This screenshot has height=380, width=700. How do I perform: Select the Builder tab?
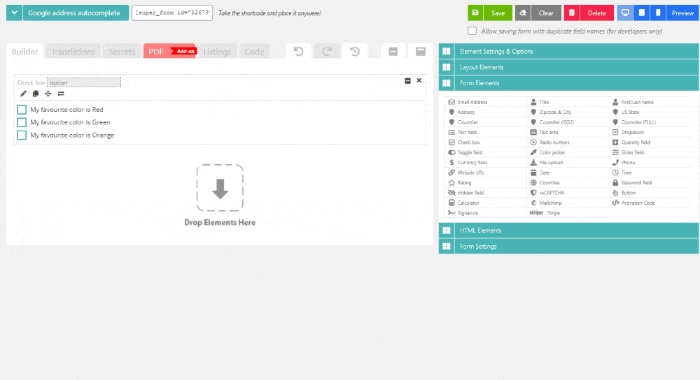click(x=25, y=51)
